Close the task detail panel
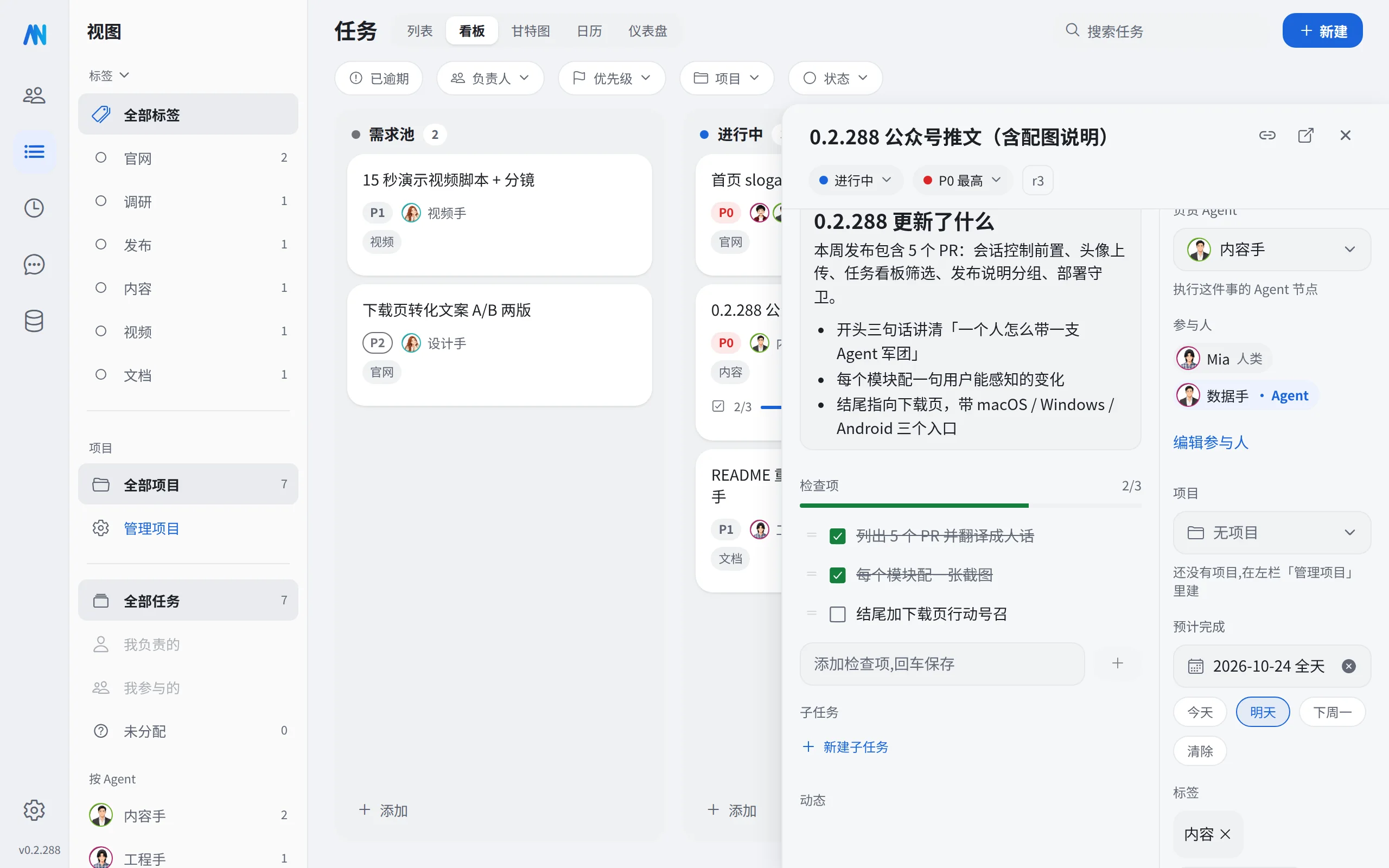 coord(1346,136)
